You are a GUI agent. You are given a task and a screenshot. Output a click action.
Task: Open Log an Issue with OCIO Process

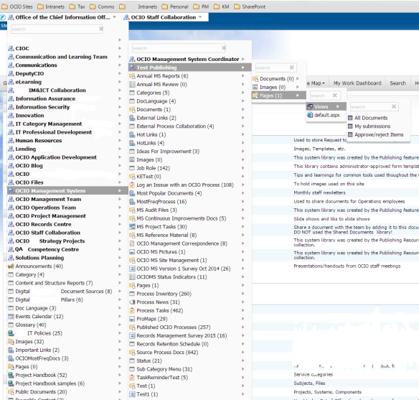pyautogui.click(x=185, y=185)
